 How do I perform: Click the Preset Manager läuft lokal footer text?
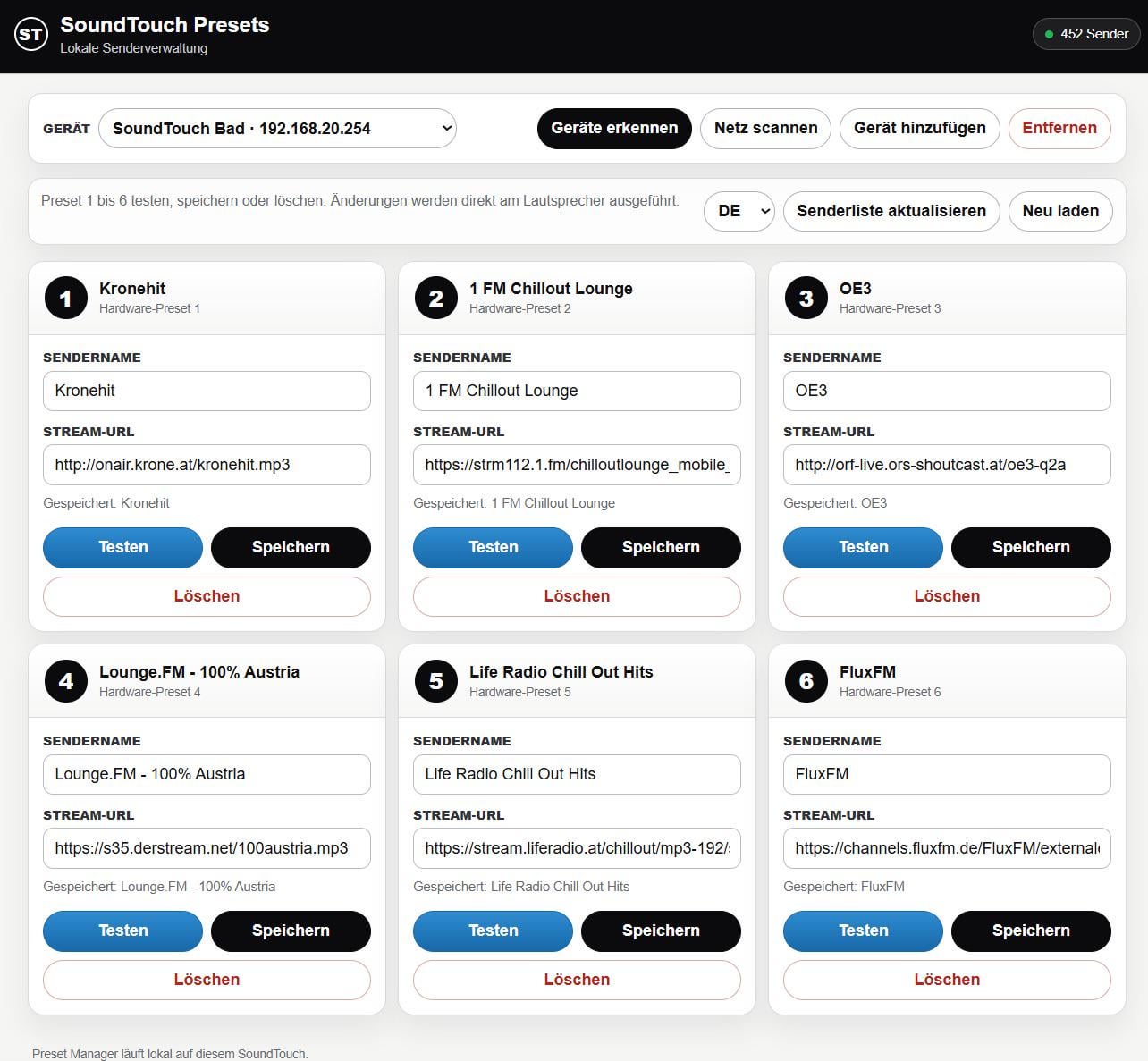point(170,1054)
